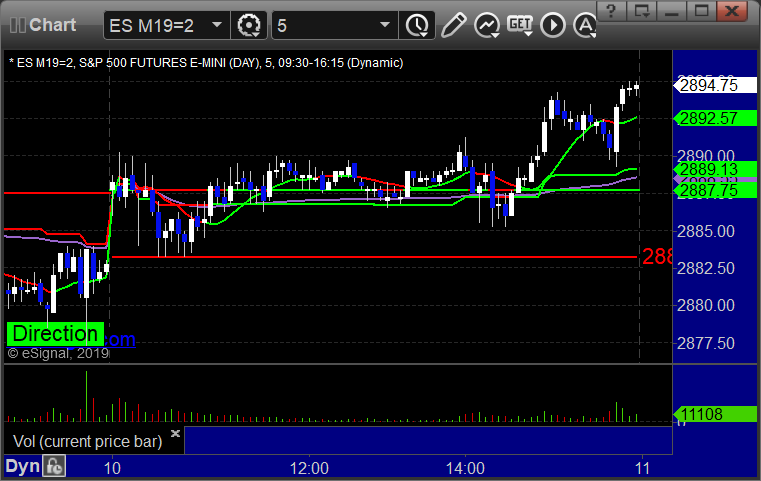
Task: Click the green 2889.13 price marker
Action: coord(715,169)
